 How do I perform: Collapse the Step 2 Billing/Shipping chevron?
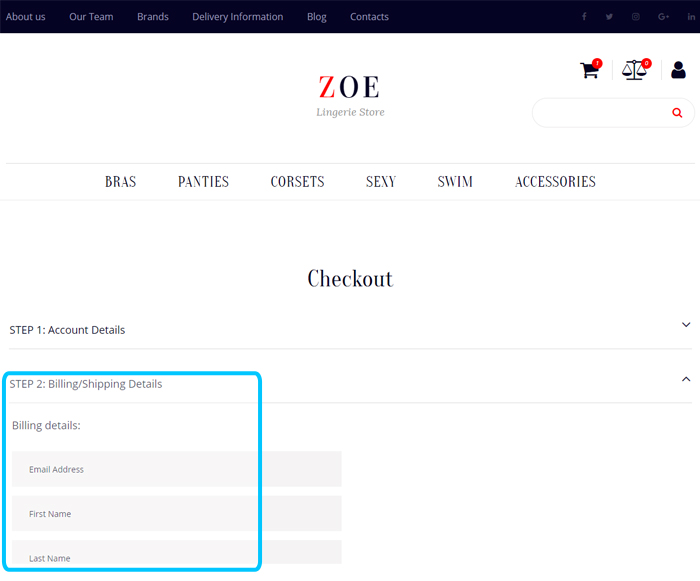point(686,379)
